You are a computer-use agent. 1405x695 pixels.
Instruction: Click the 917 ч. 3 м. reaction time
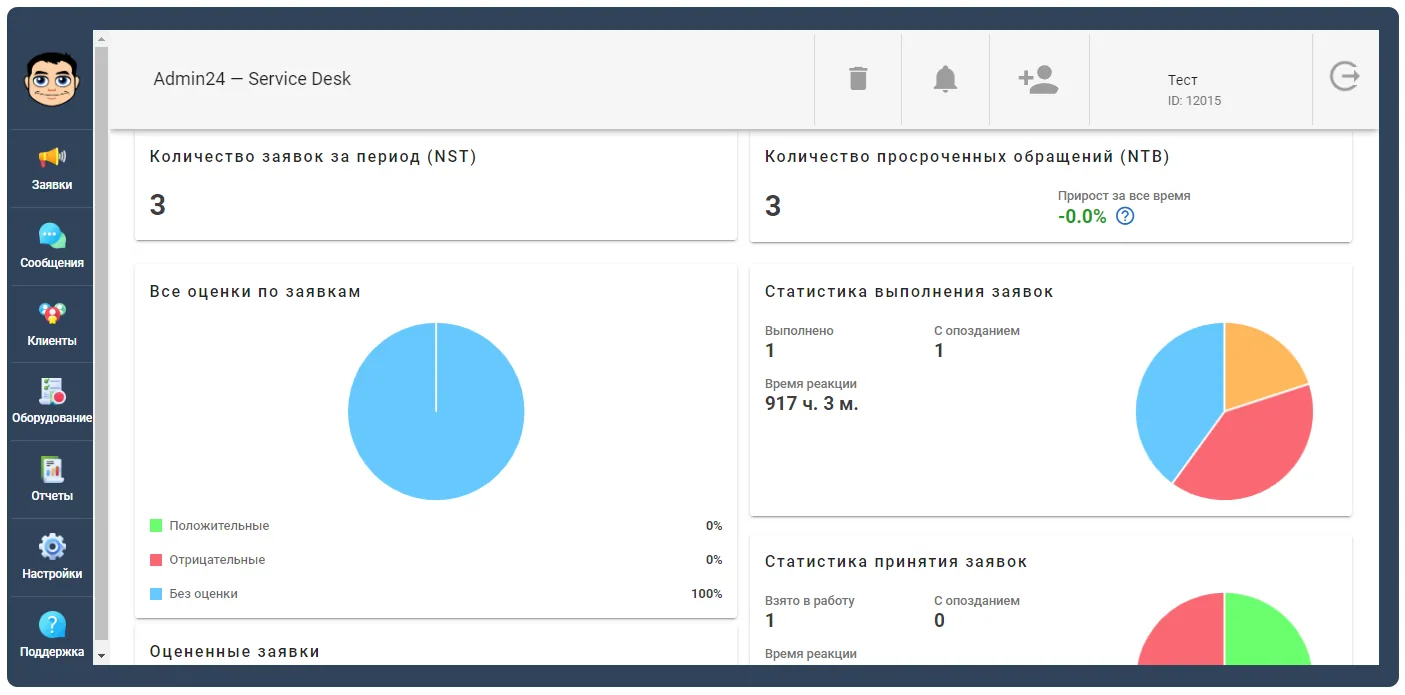click(812, 404)
